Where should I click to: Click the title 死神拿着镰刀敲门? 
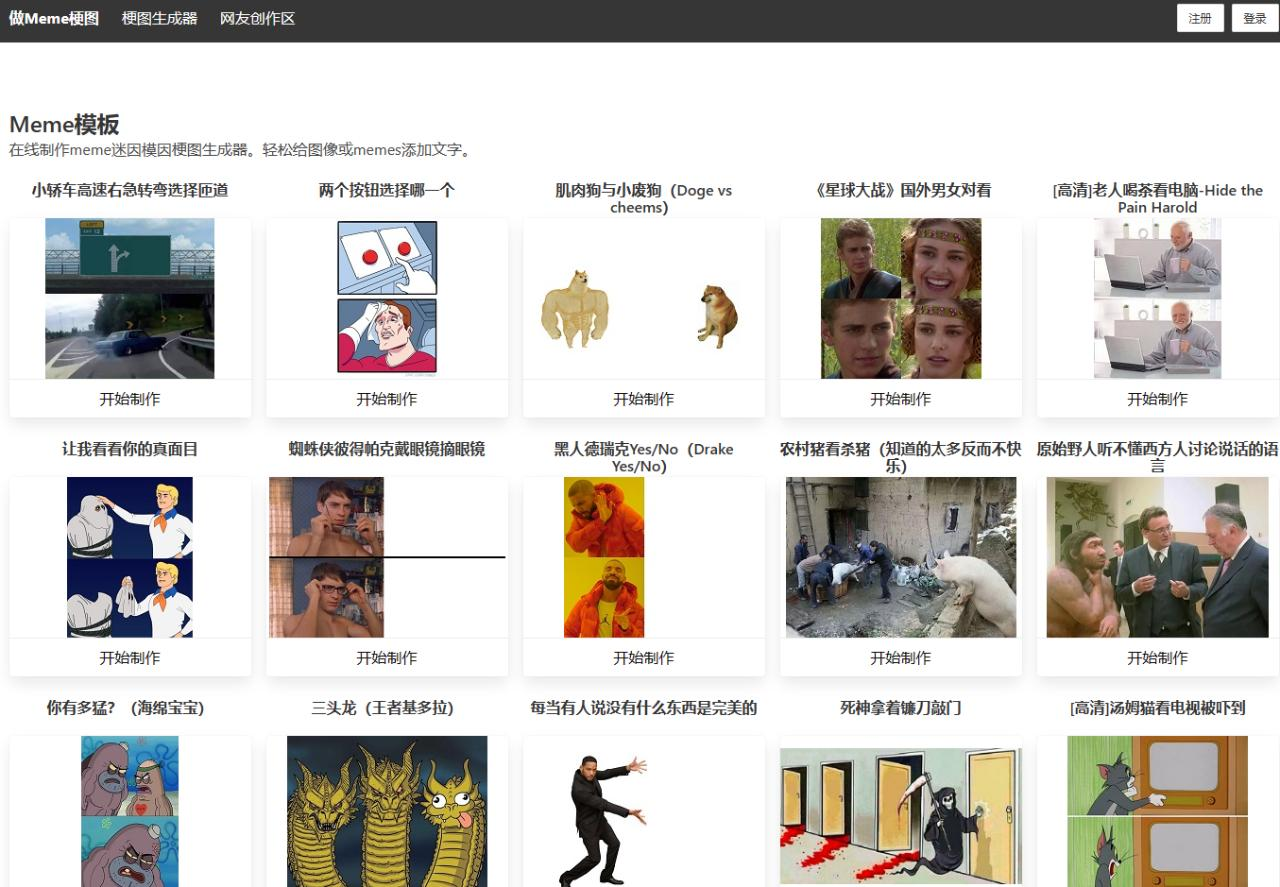click(x=901, y=708)
